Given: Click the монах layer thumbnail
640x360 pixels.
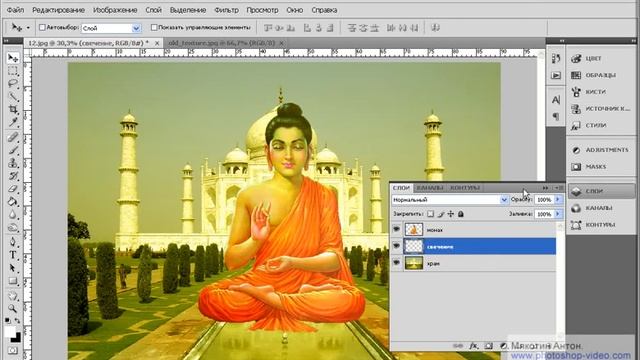Looking at the screenshot, I should pyautogui.click(x=413, y=229).
